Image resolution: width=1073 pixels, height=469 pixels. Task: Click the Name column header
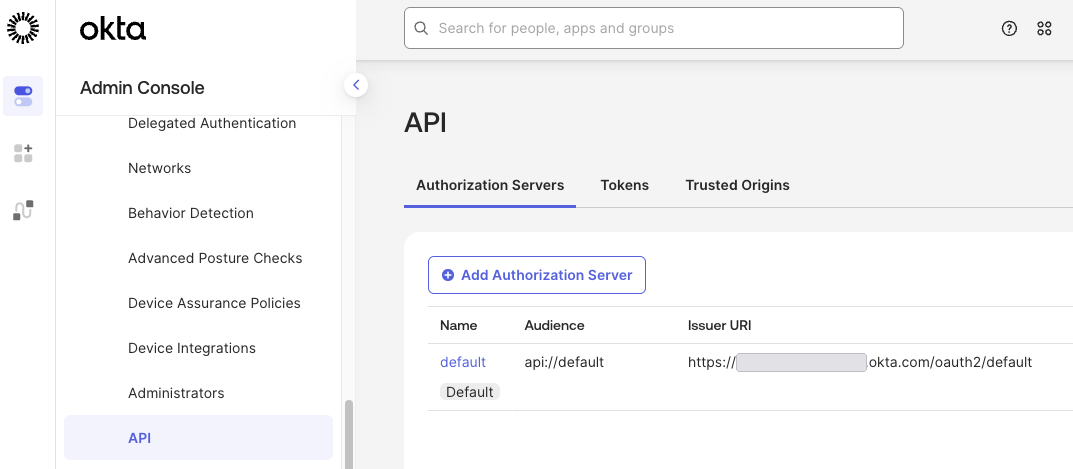(458, 326)
